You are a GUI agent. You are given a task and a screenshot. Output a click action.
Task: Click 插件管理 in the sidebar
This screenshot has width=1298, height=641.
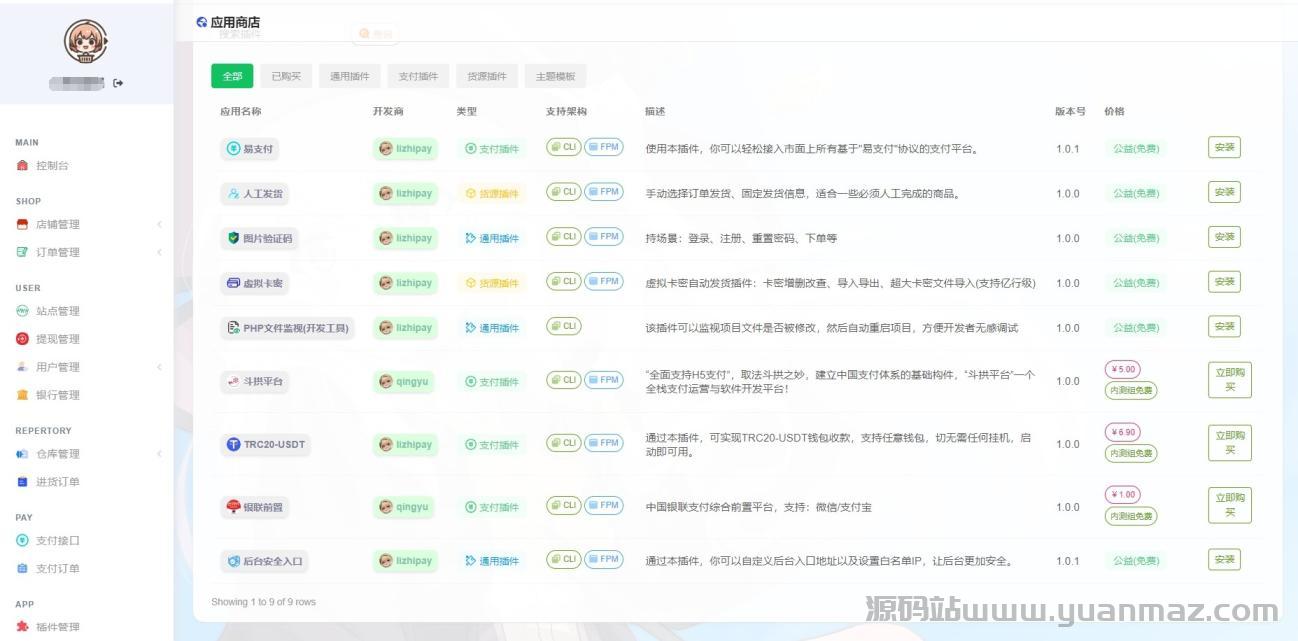(57, 627)
